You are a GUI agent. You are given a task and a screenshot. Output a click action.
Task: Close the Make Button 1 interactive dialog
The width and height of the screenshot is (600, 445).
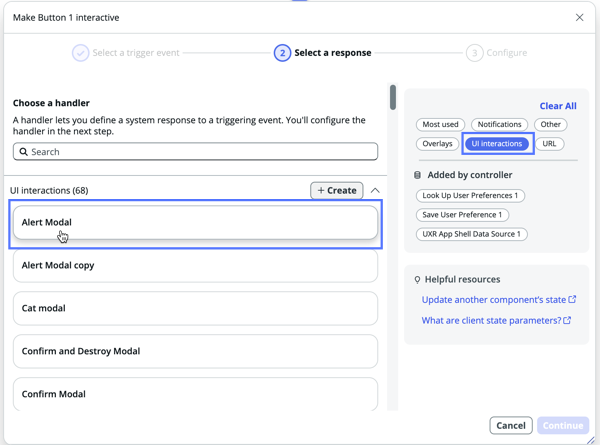click(579, 18)
